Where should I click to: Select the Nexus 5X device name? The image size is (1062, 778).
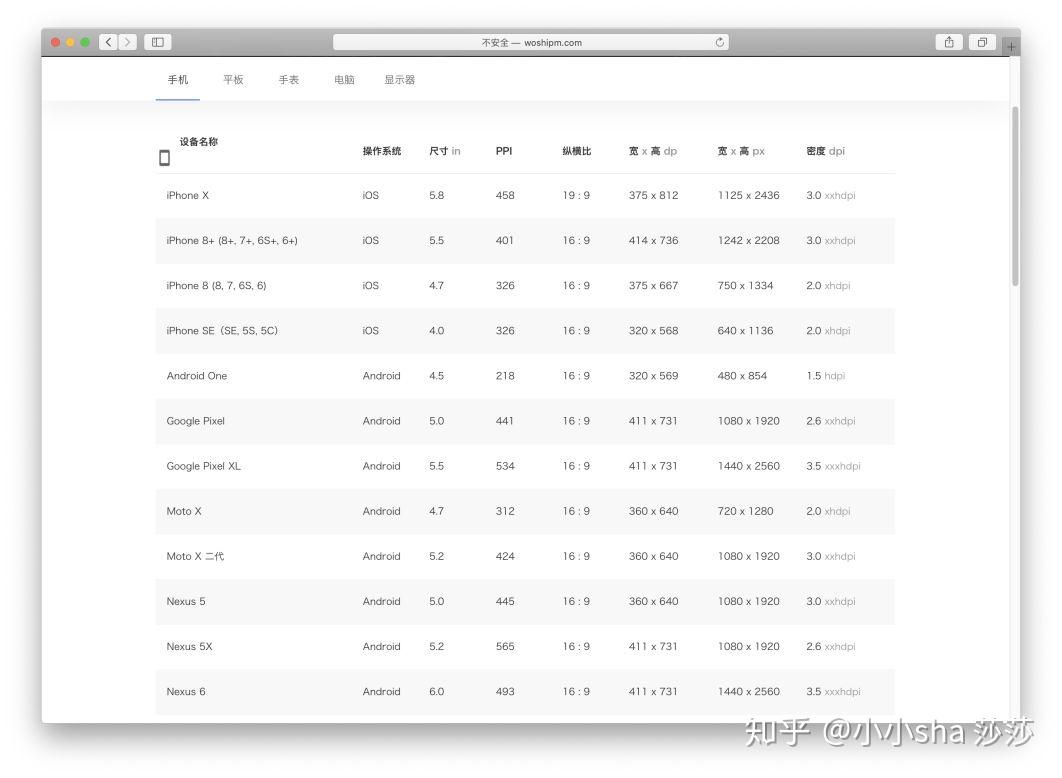[189, 647]
